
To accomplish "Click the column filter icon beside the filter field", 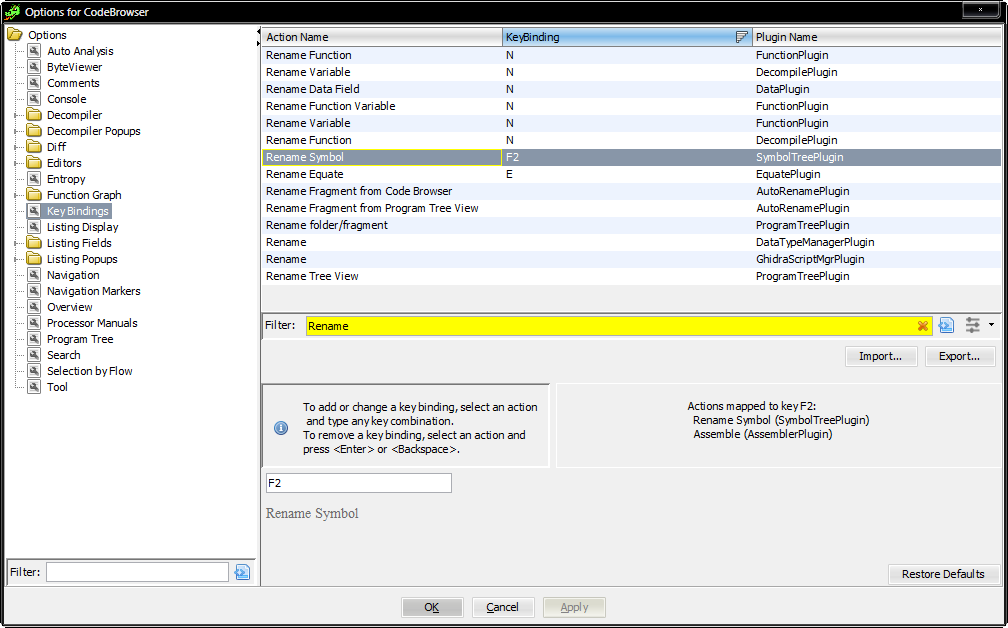I will click(x=945, y=325).
